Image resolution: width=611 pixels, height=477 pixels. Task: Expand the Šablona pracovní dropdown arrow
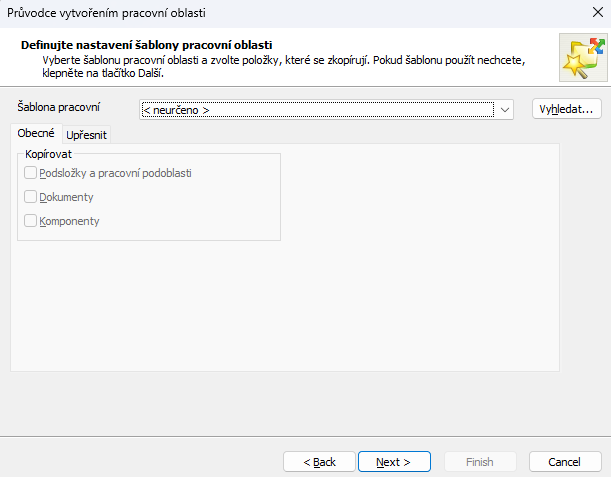[x=505, y=109]
